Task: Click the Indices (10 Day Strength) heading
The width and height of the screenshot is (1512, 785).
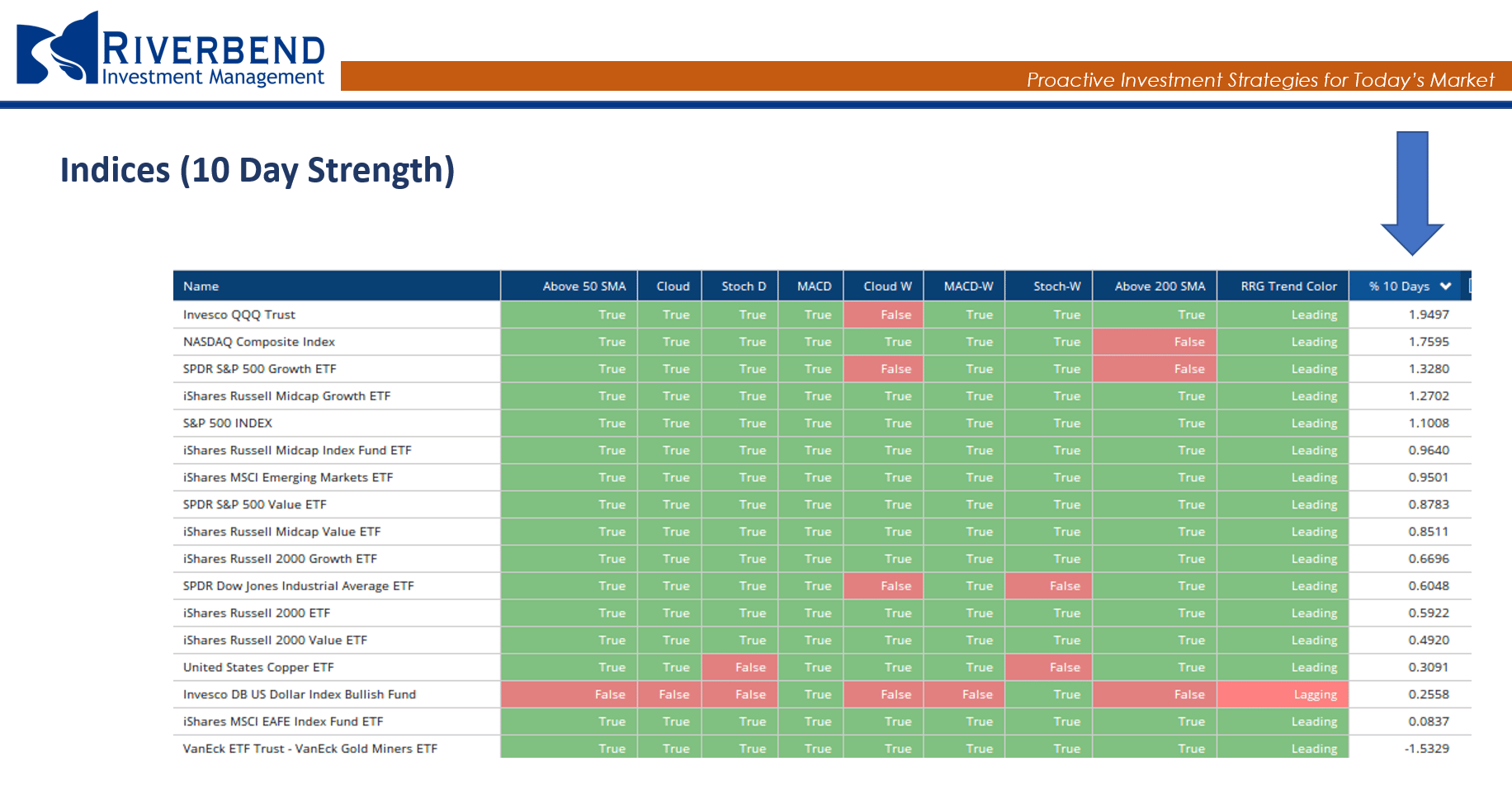Action: click(258, 171)
